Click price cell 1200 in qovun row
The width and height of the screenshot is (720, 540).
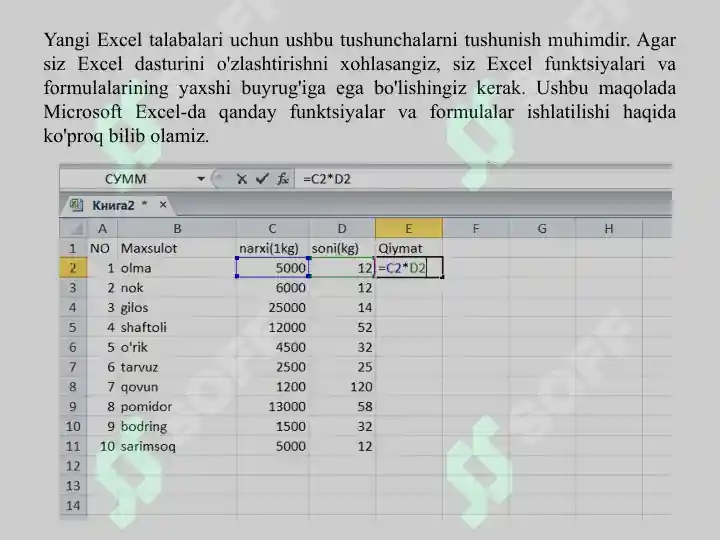[x=273, y=387]
